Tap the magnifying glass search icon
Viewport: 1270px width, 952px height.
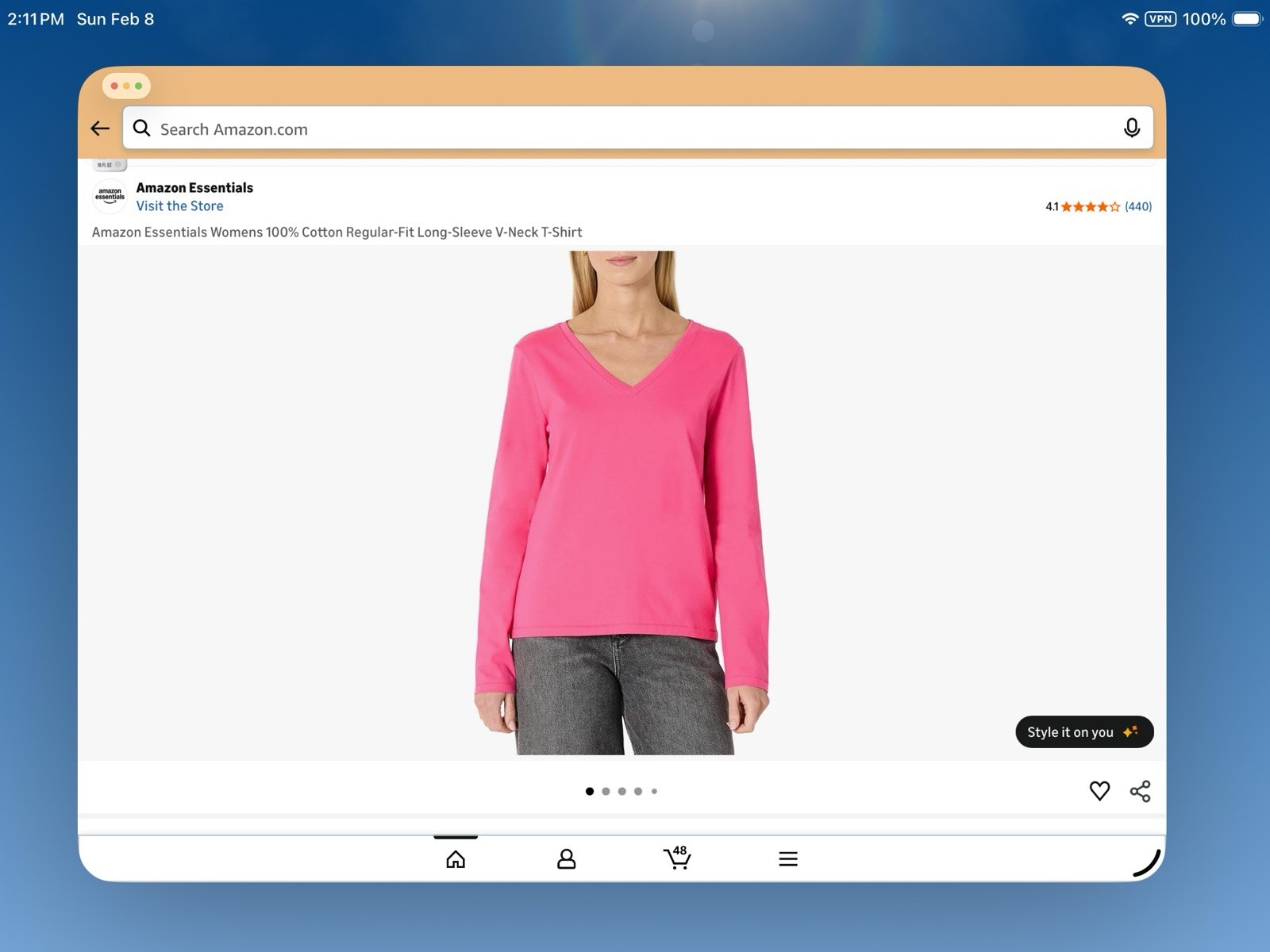tap(141, 128)
